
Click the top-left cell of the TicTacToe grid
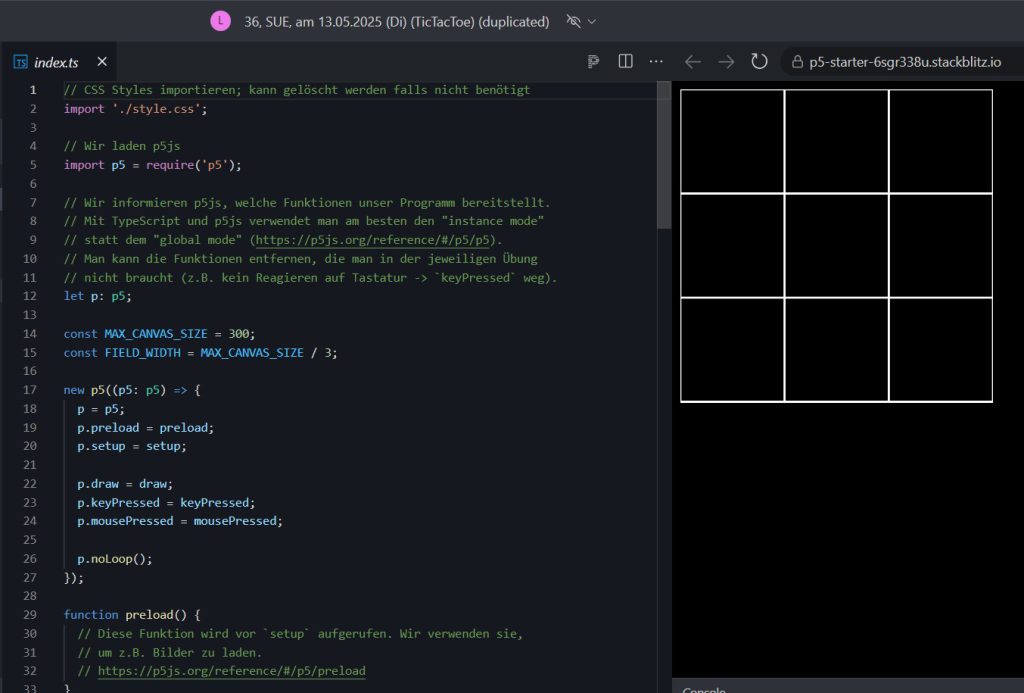[x=732, y=141]
